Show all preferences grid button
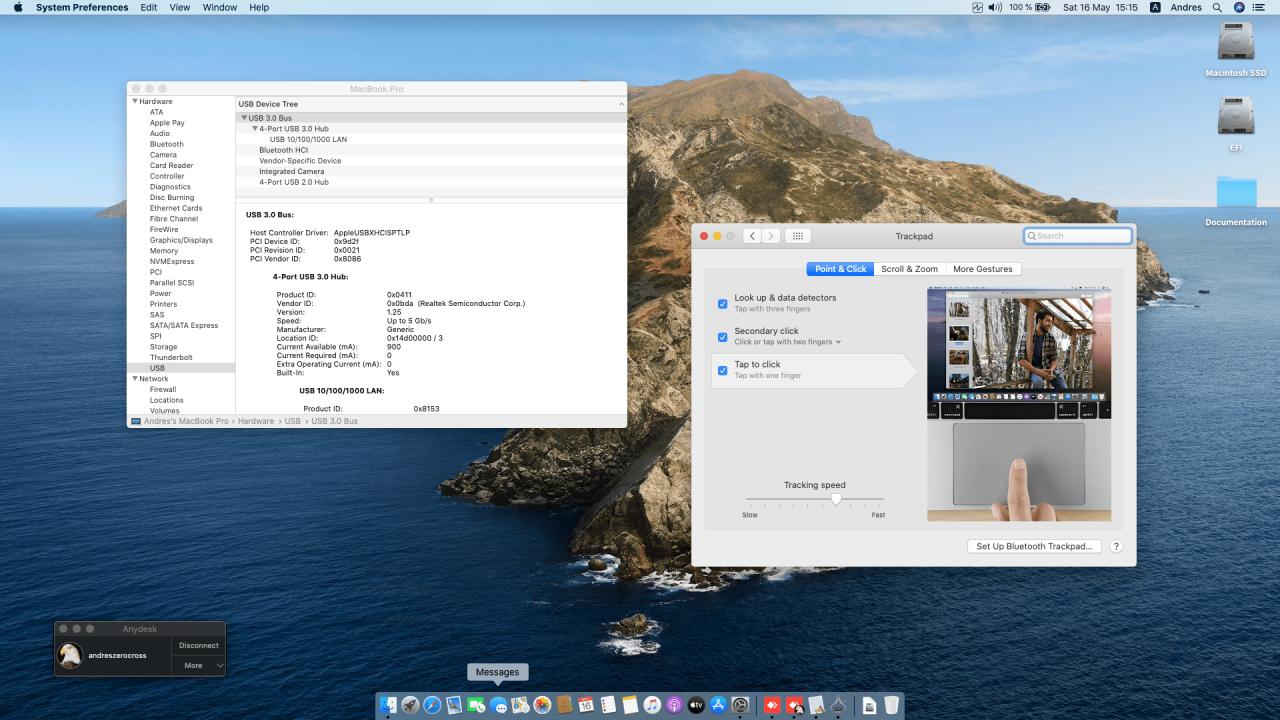 (x=797, y=236)
